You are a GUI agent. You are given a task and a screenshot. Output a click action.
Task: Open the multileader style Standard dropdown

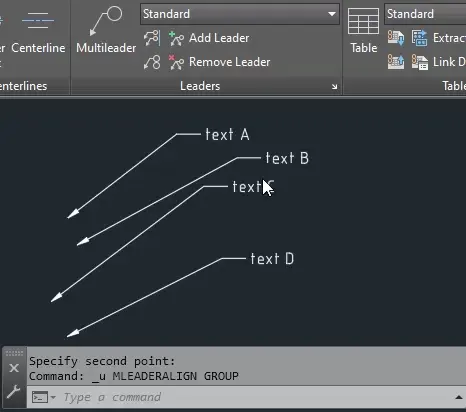point(240,14)
